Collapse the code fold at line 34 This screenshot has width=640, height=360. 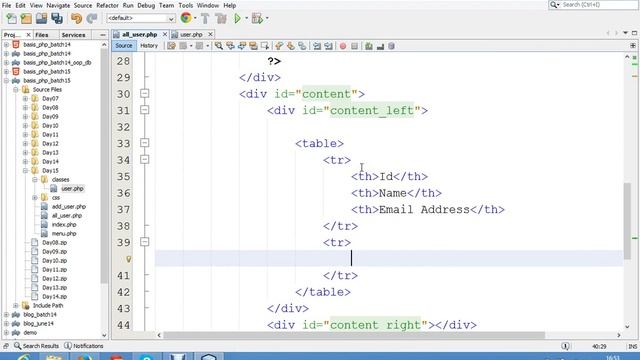144,159
